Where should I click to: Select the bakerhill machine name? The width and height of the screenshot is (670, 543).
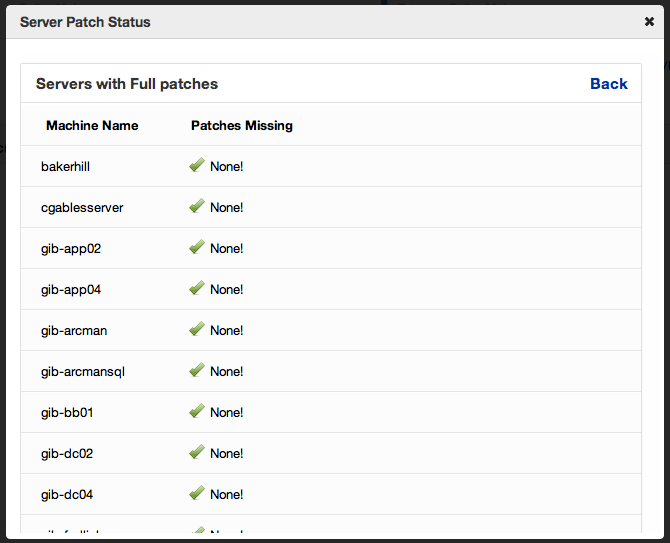tap(66, 167)
